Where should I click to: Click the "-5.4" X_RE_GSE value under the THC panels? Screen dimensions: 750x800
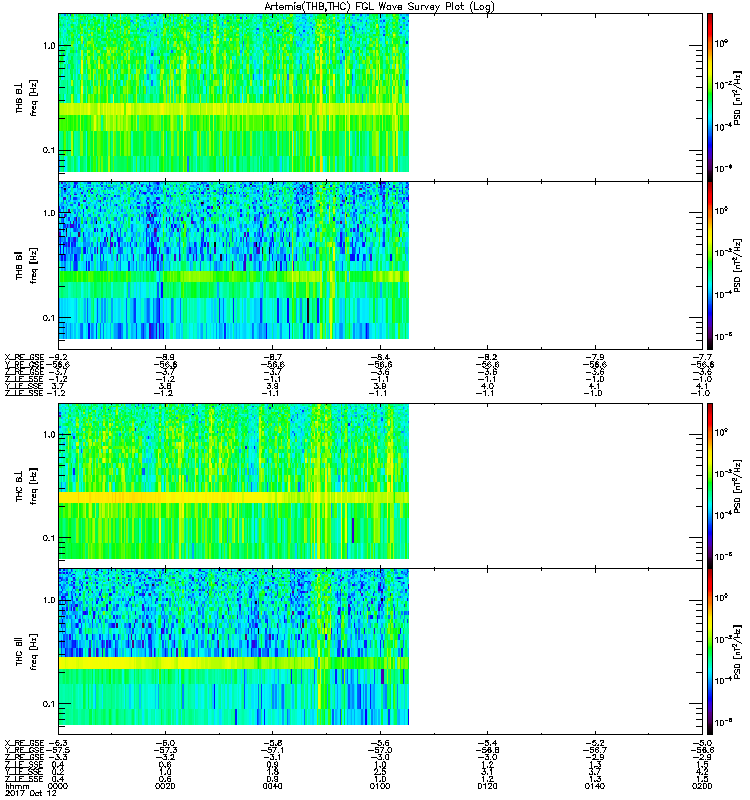(x=487, y=743)
